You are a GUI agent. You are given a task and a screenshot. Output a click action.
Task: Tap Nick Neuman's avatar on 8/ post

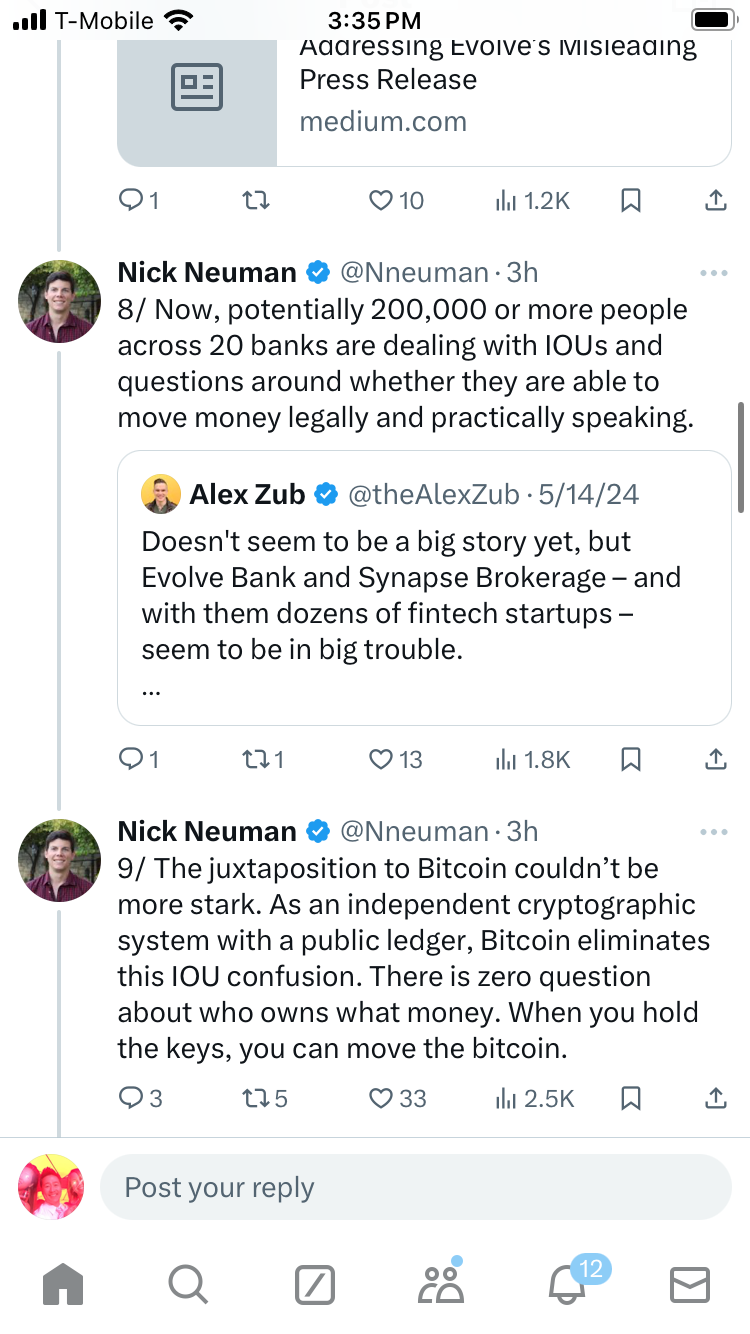[x=60, y=301]
